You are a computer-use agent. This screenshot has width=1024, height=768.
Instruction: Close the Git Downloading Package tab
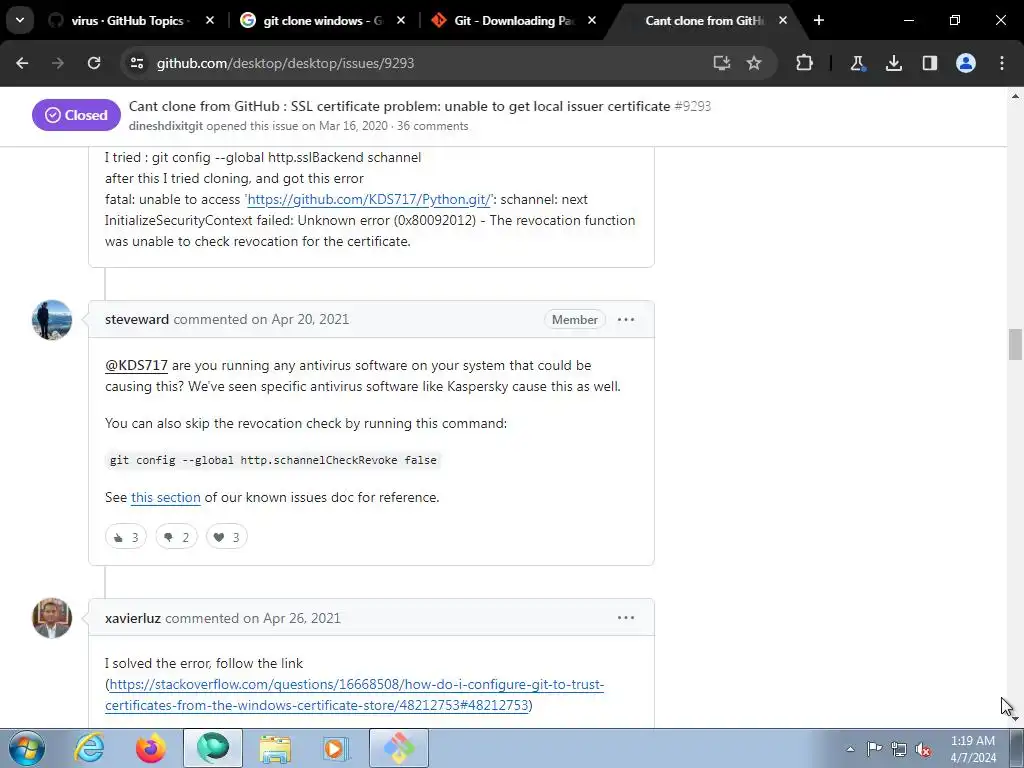pos(592,21)
